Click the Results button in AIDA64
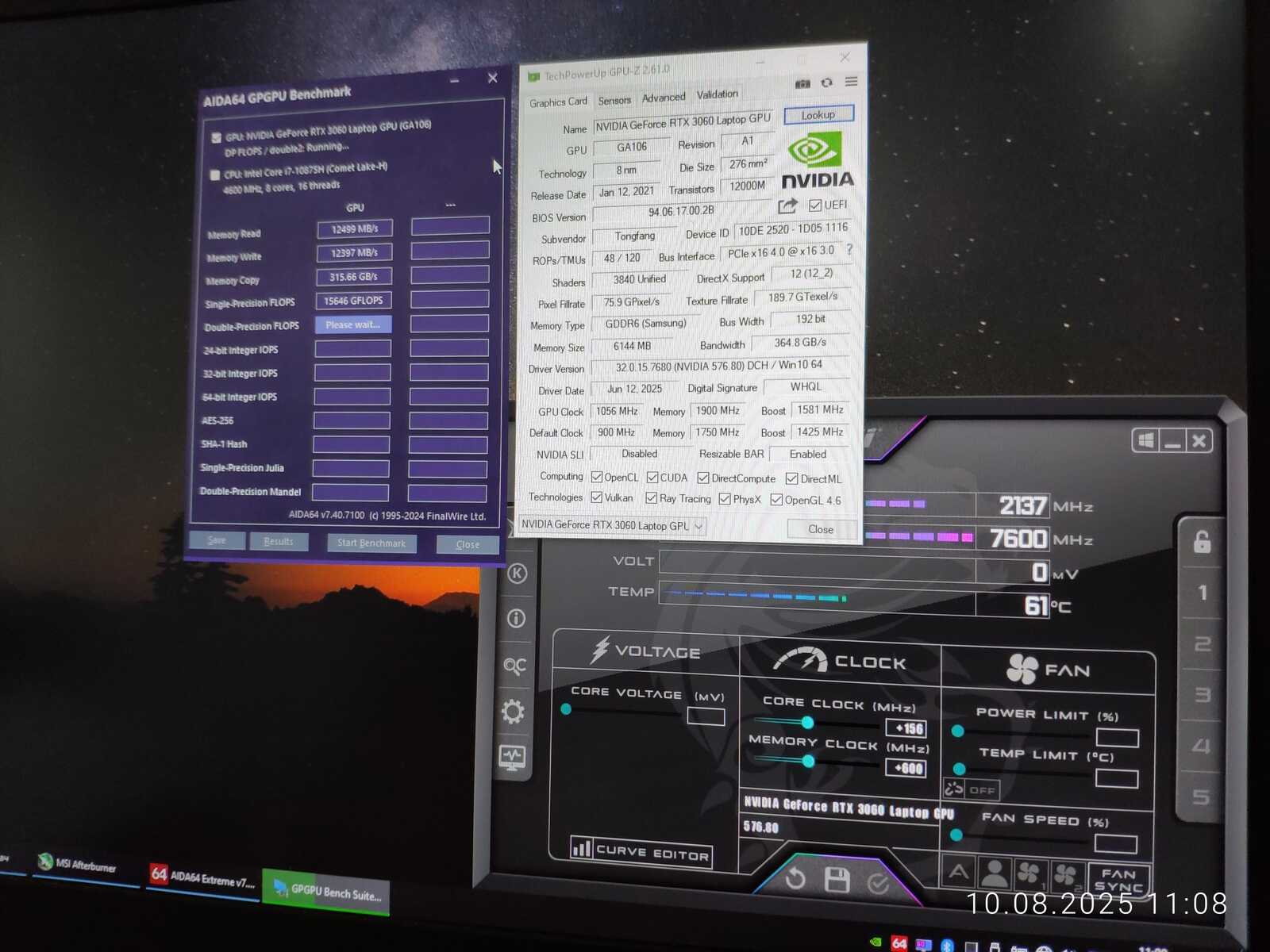1270x952 pixels. [x=279, y=541]
